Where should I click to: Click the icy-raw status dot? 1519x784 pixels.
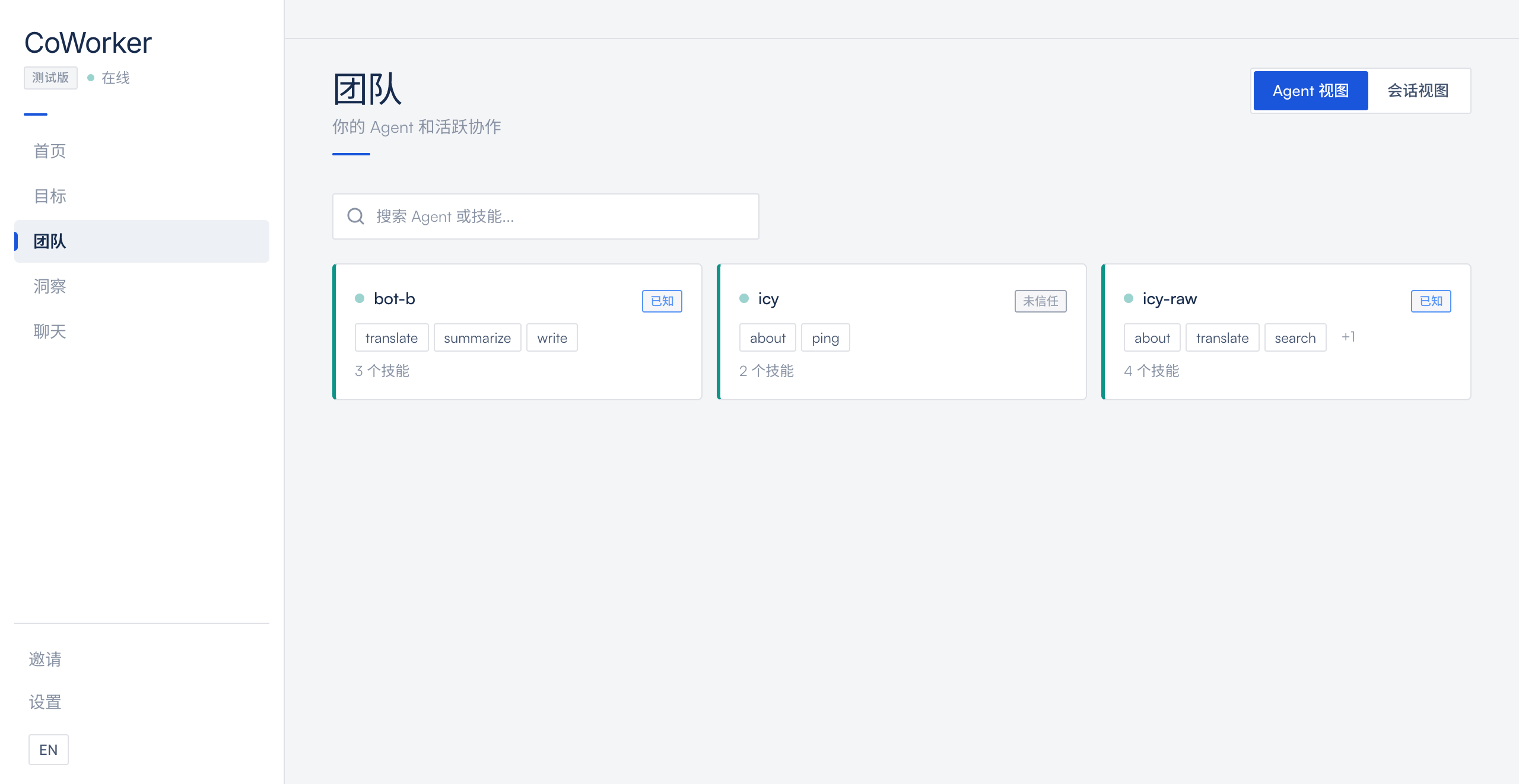coord(1129,298)
